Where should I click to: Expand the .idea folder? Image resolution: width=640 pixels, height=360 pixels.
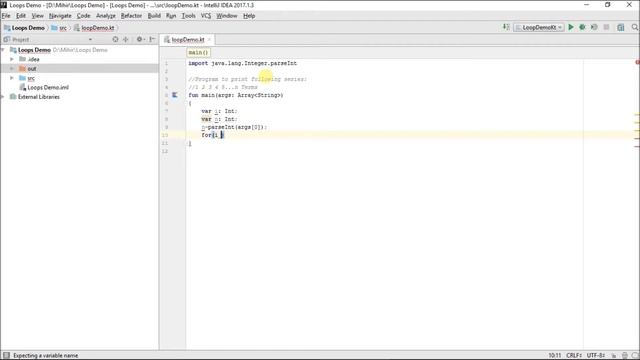point(12,59)
